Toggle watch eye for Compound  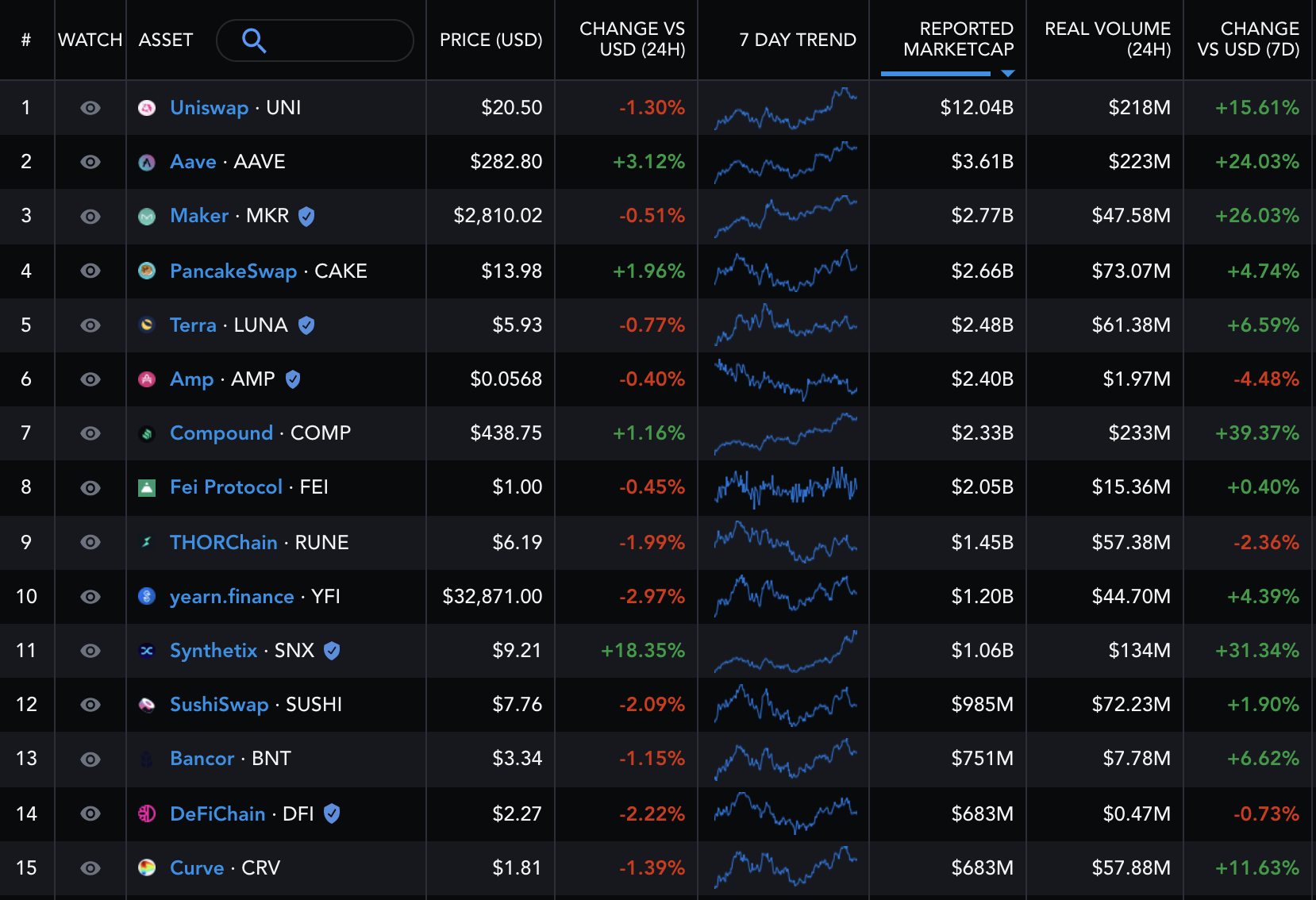pos(90,433)
